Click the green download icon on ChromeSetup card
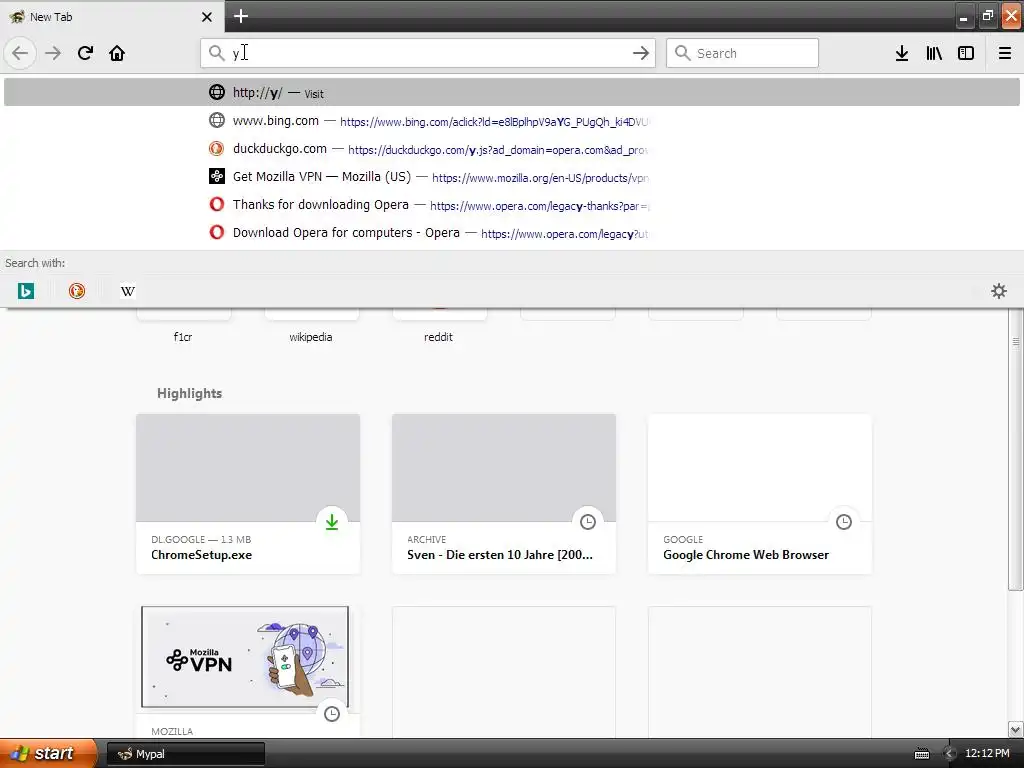Screen dimensions: 1024x768 (332, 522)
